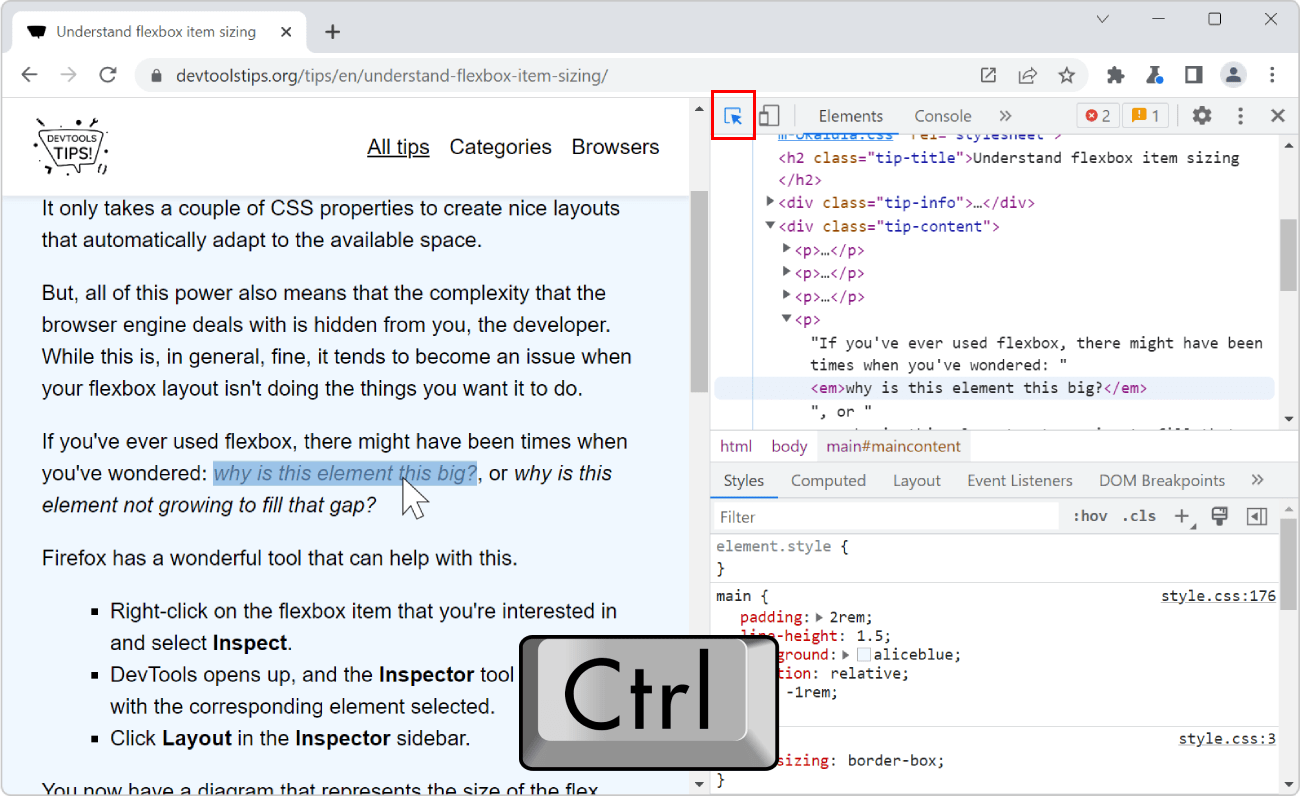The image size is (1300, 796).
Task: Open the tab search chevron
Action: [1102, 19]
